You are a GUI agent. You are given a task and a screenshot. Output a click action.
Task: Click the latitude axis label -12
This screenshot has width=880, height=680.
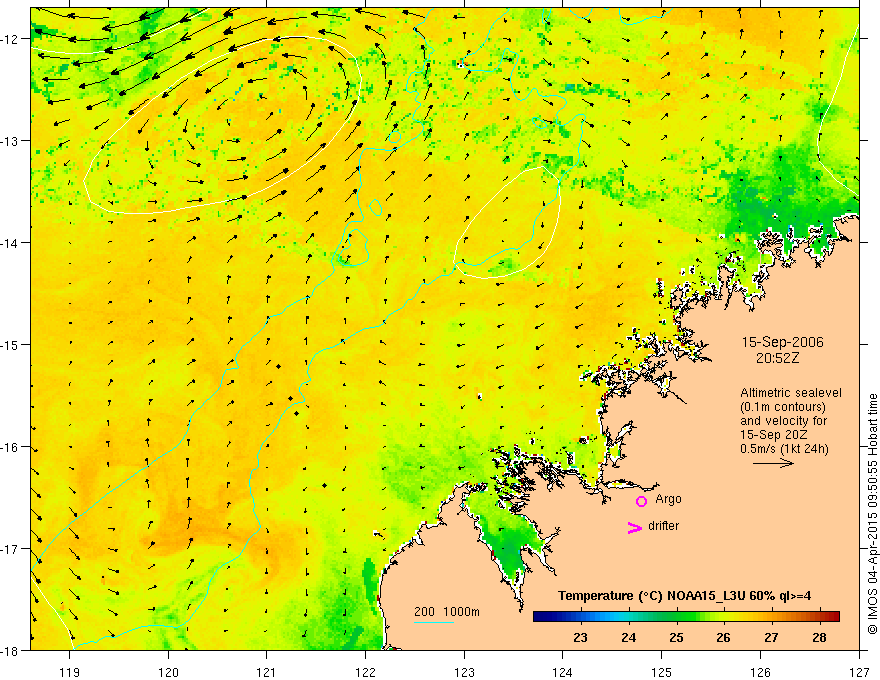coord(11,39)
